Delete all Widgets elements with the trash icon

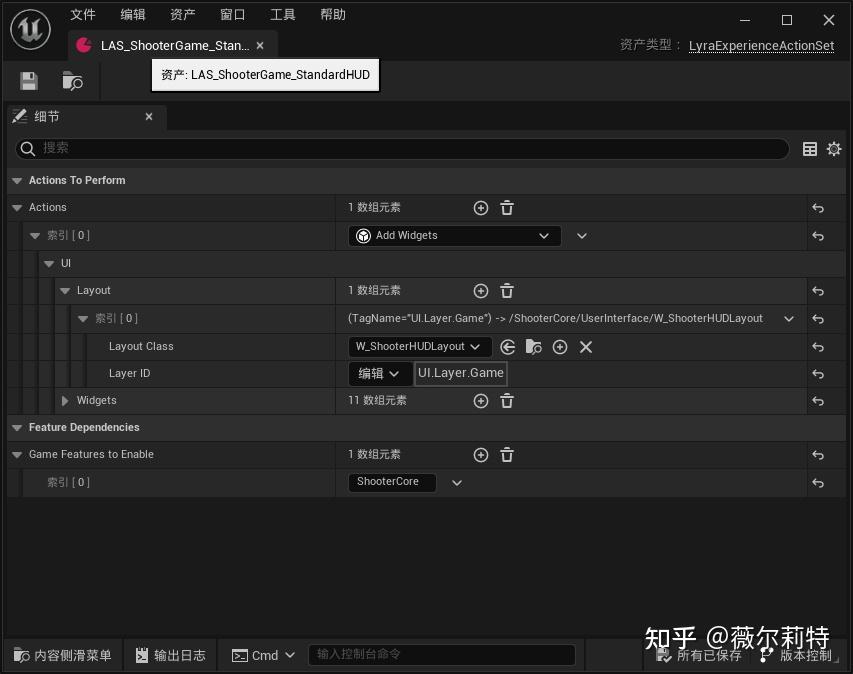point(507,400)
